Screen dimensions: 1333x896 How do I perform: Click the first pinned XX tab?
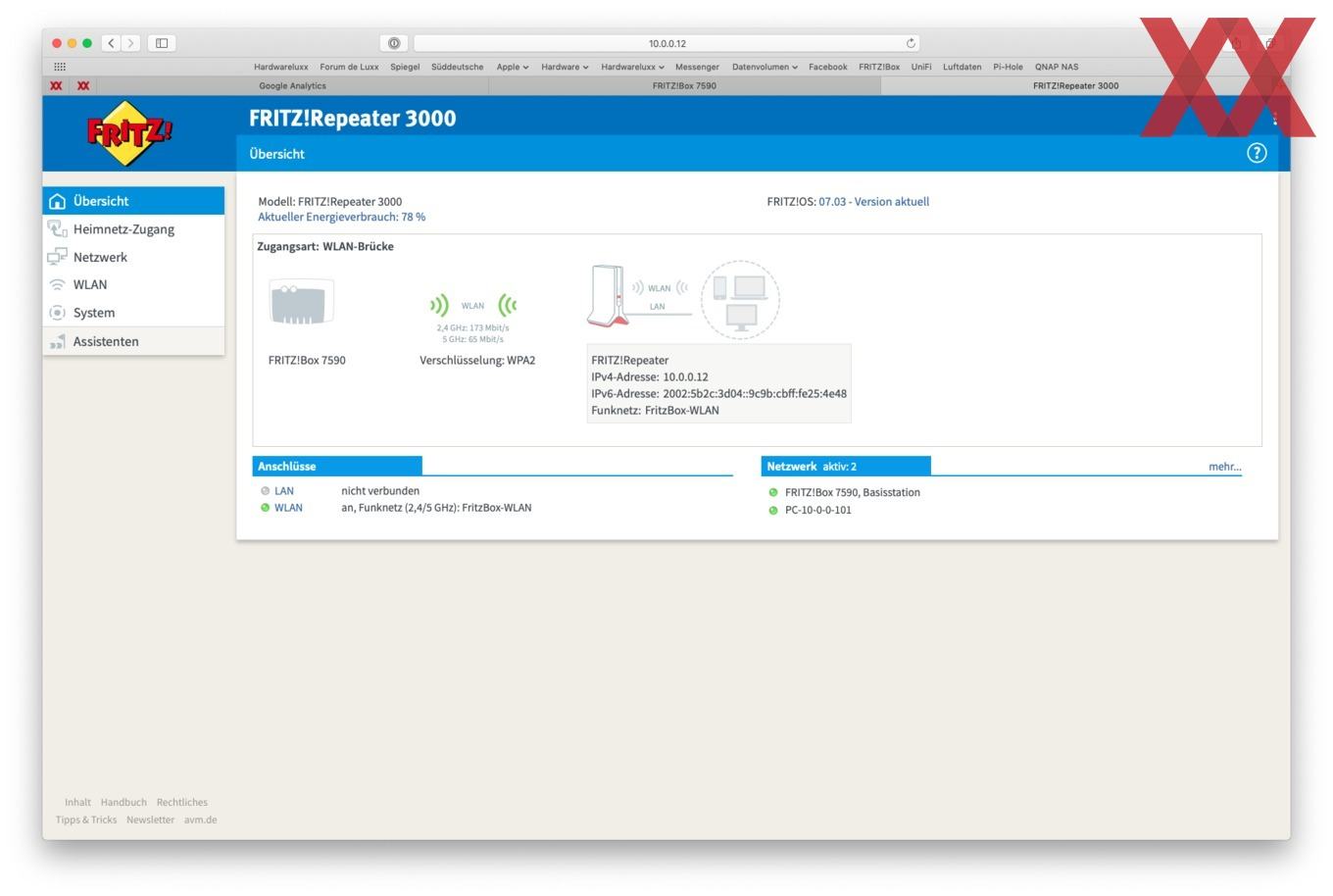click(x=56, y=85)
